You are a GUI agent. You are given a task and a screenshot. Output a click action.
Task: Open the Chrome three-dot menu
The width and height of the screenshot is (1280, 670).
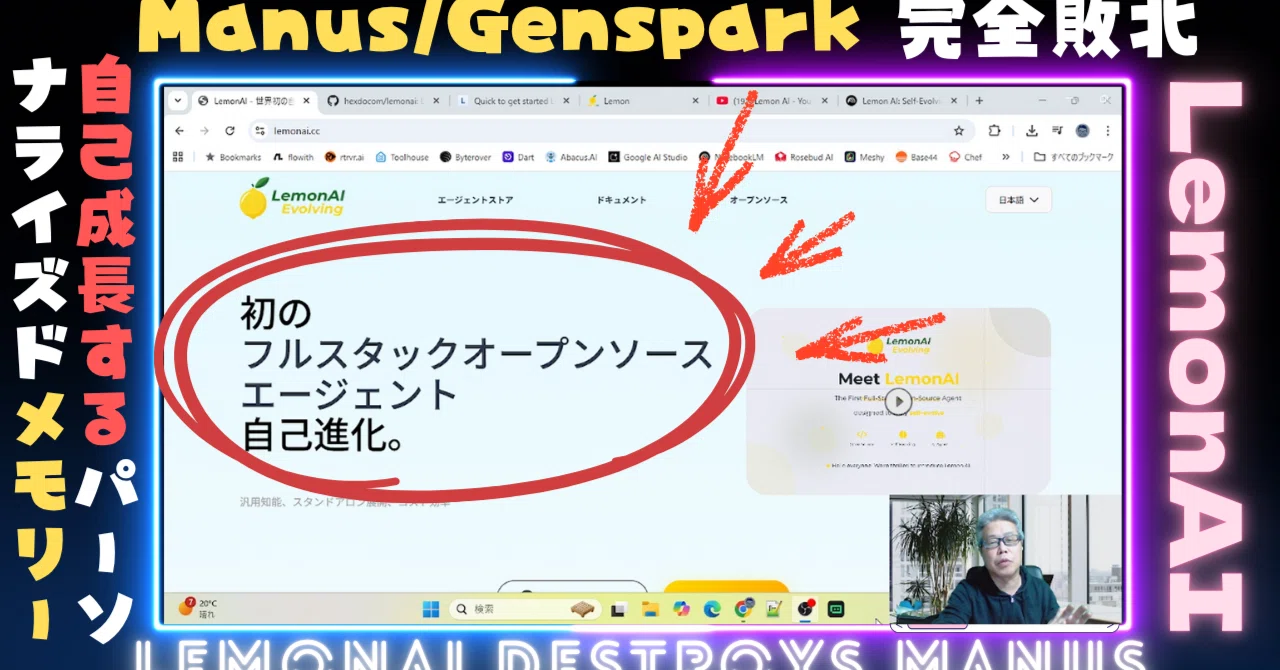(x=1107, y=131)
